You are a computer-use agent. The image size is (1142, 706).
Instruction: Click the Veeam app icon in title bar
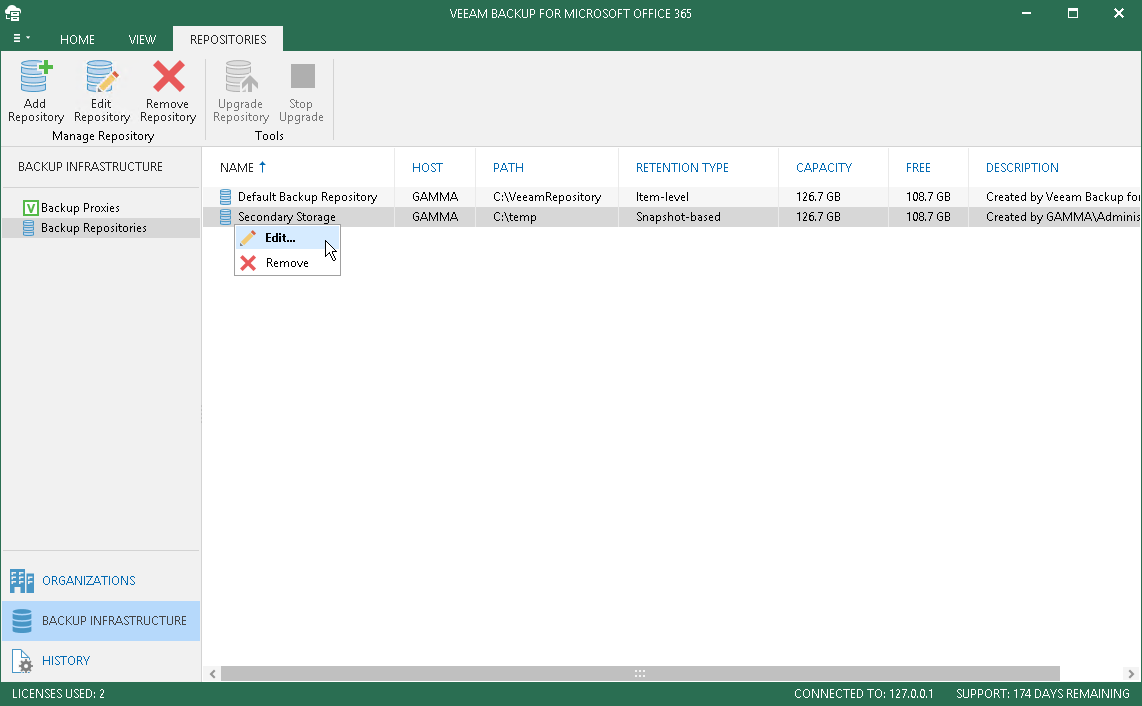tap(13, 13)
